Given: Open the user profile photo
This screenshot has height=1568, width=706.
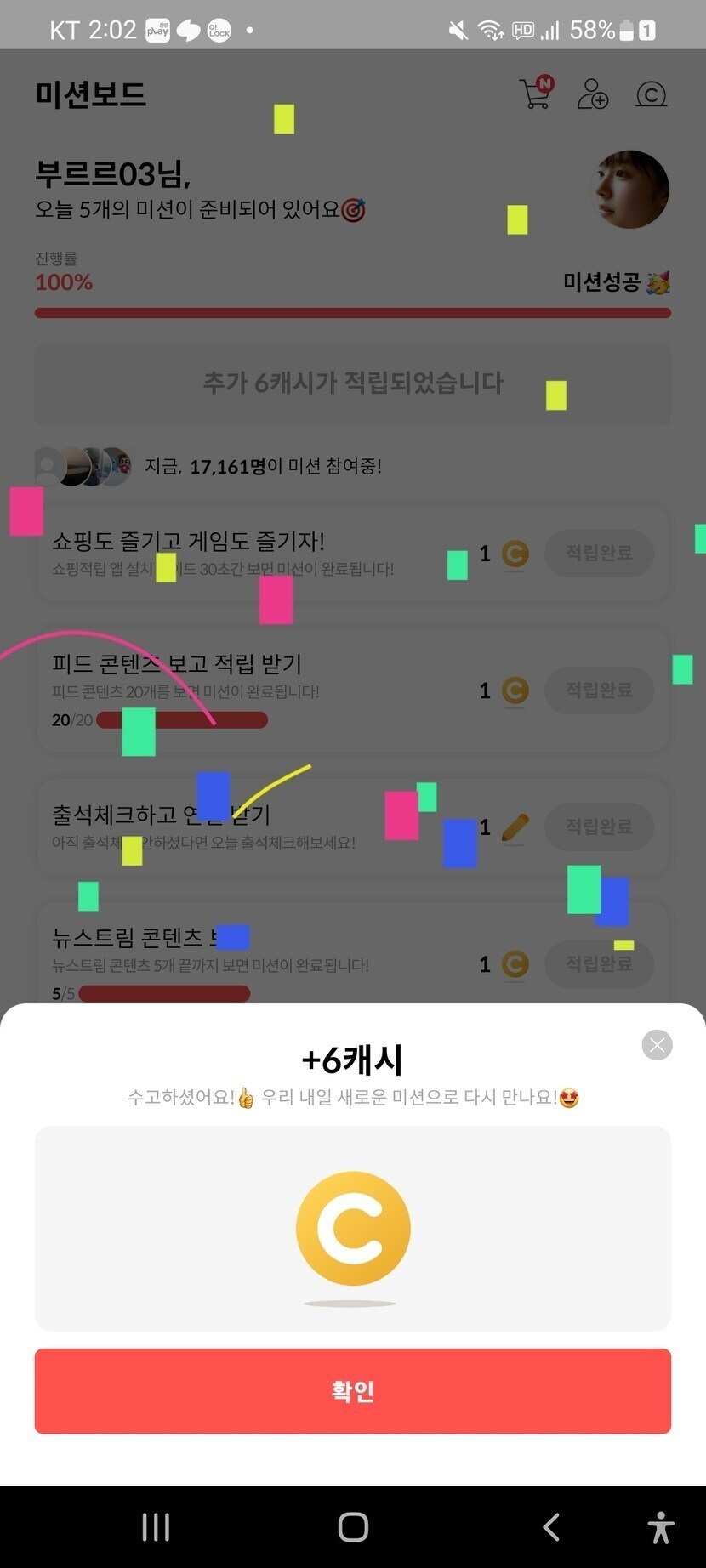Looking at the screenshot, I should pyautogui.click(x=630, y=190).
